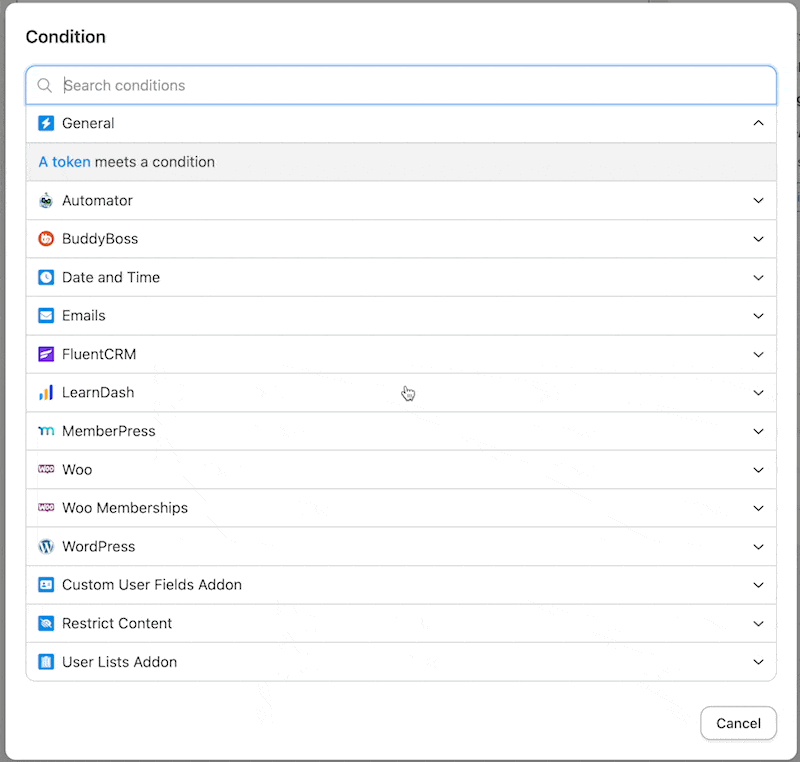Expand the Restrict Content section
This screenshot has height=762, width=800.
pyautogui.click(x=758, y=623)
